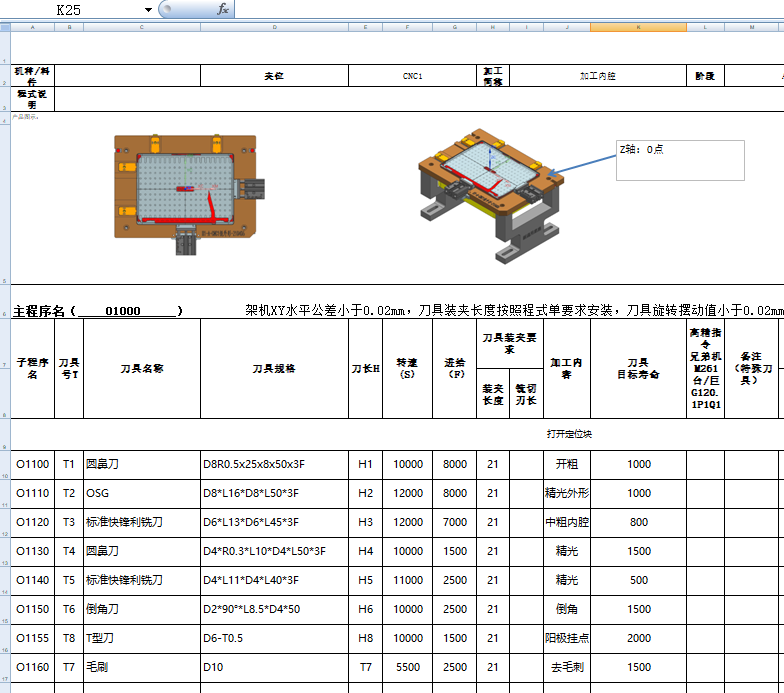The height and width of the screenshot is (693, 784).
Task: Click spec cell D6-T0.5
Action: (x=274, y=638)
